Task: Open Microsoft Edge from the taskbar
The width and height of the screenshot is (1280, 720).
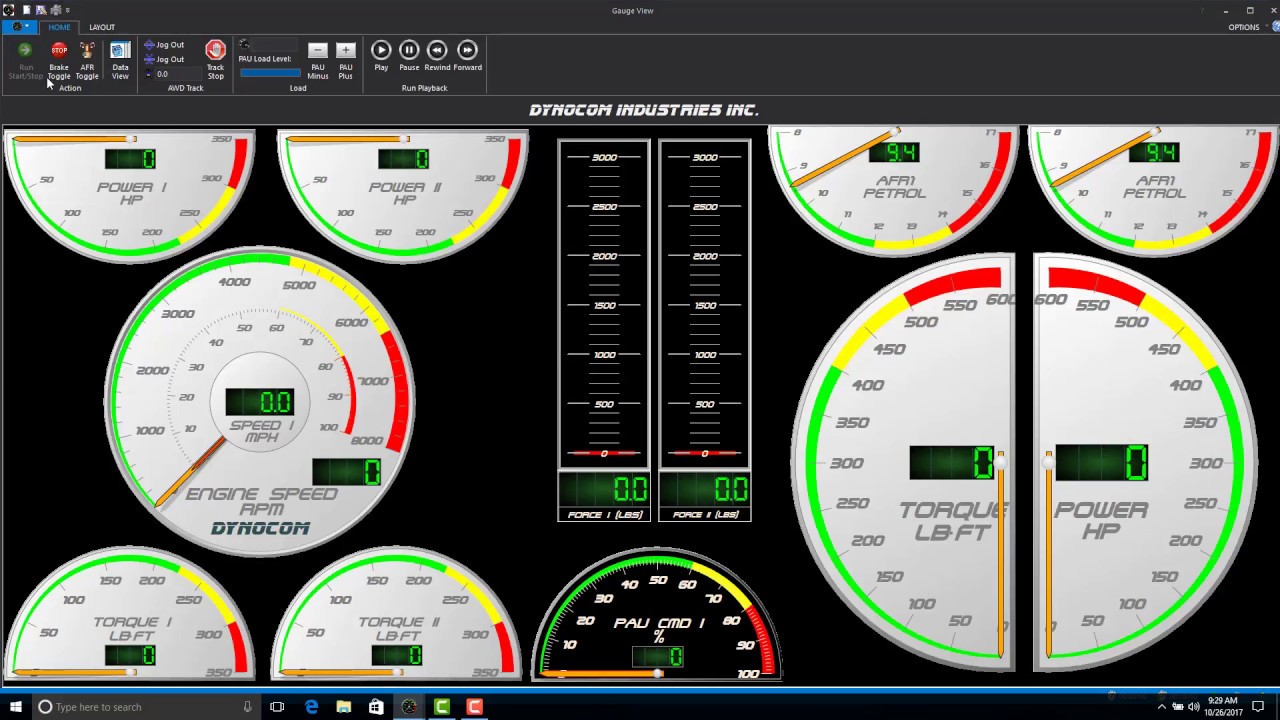Action: [x=311, y=707]
